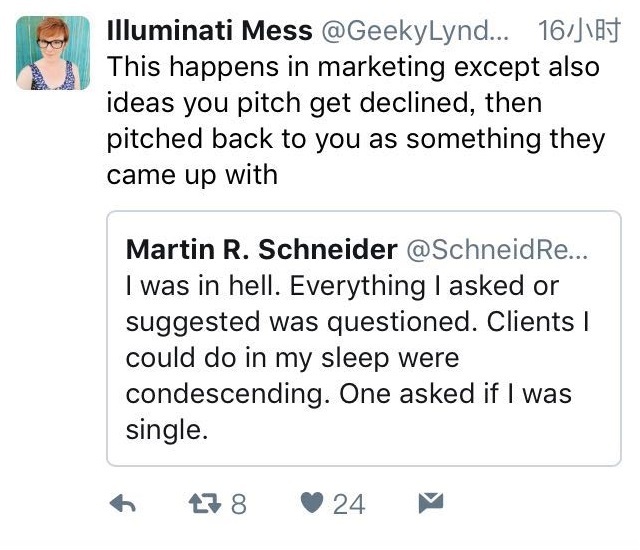Open the Illuminati Mess display name
Viewport: 640px width, 550px height.
(208, 33)
